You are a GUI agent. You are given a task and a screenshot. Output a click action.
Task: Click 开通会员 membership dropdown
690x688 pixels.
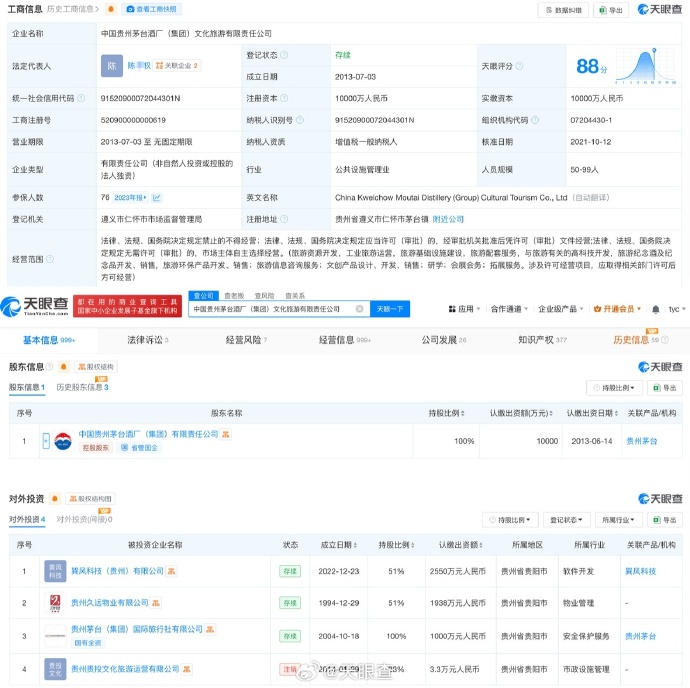(x=617, y=309)
